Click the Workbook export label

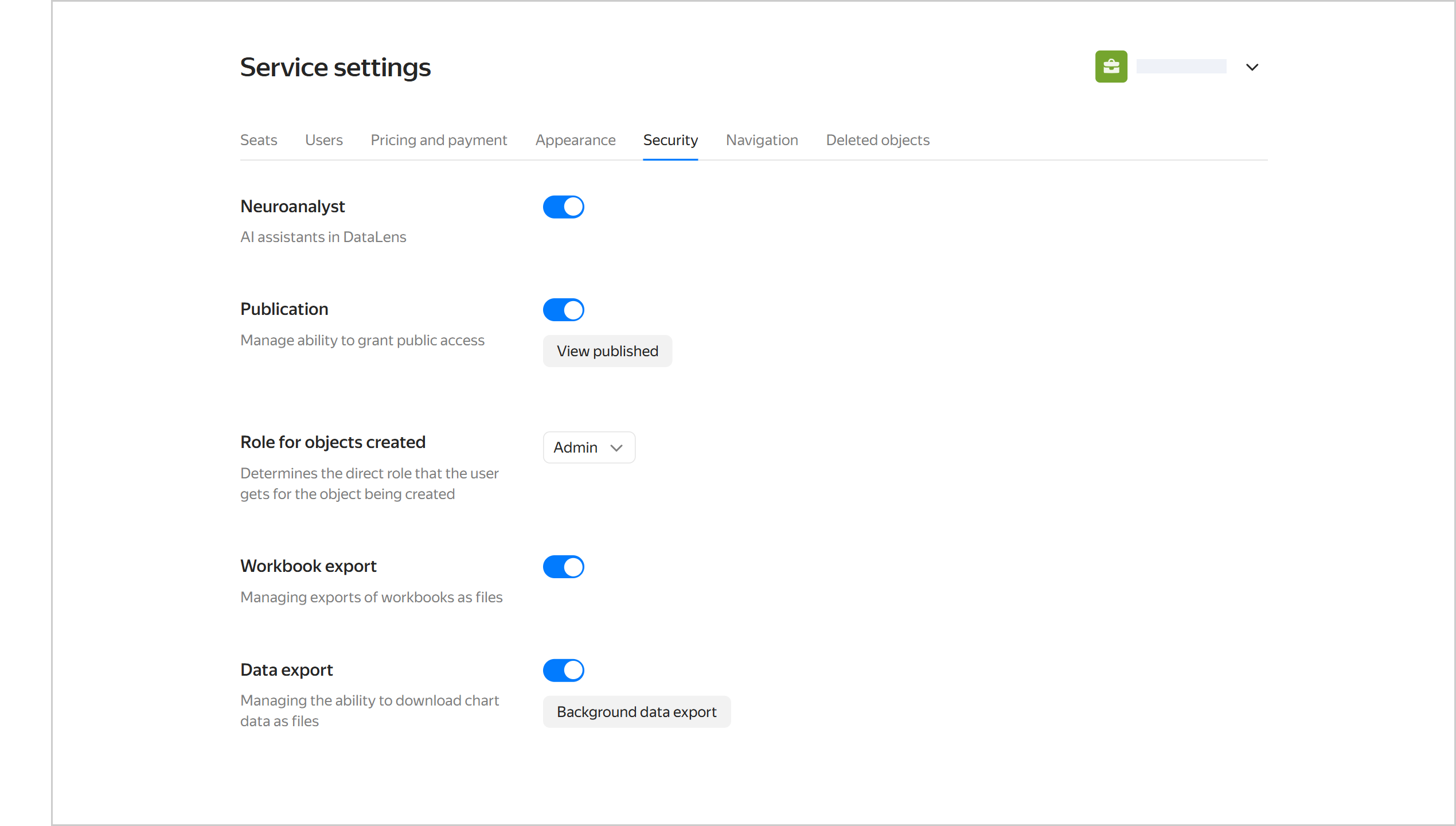pos(309,566)
